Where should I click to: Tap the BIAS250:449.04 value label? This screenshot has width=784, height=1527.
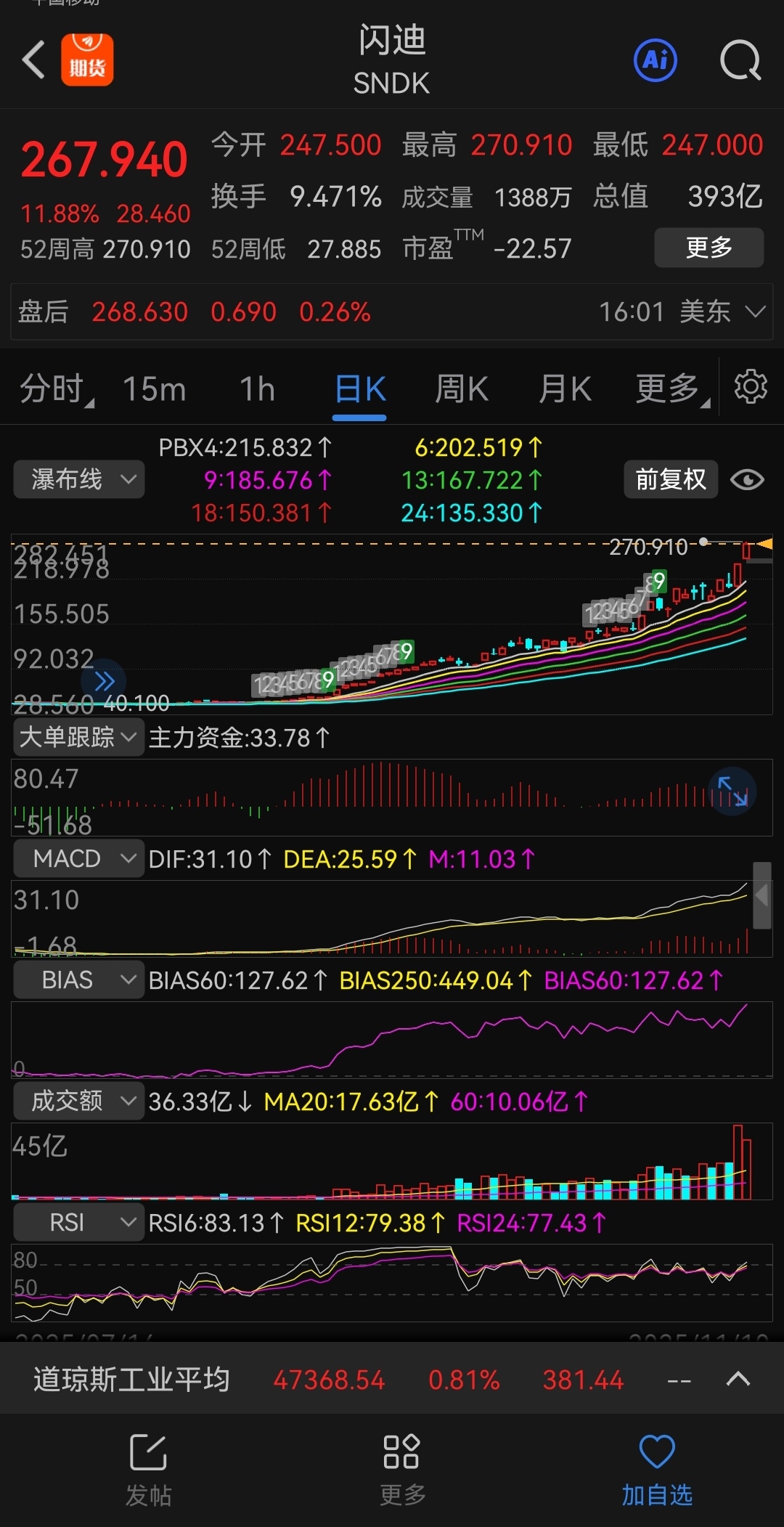click(x=436, y=980)
